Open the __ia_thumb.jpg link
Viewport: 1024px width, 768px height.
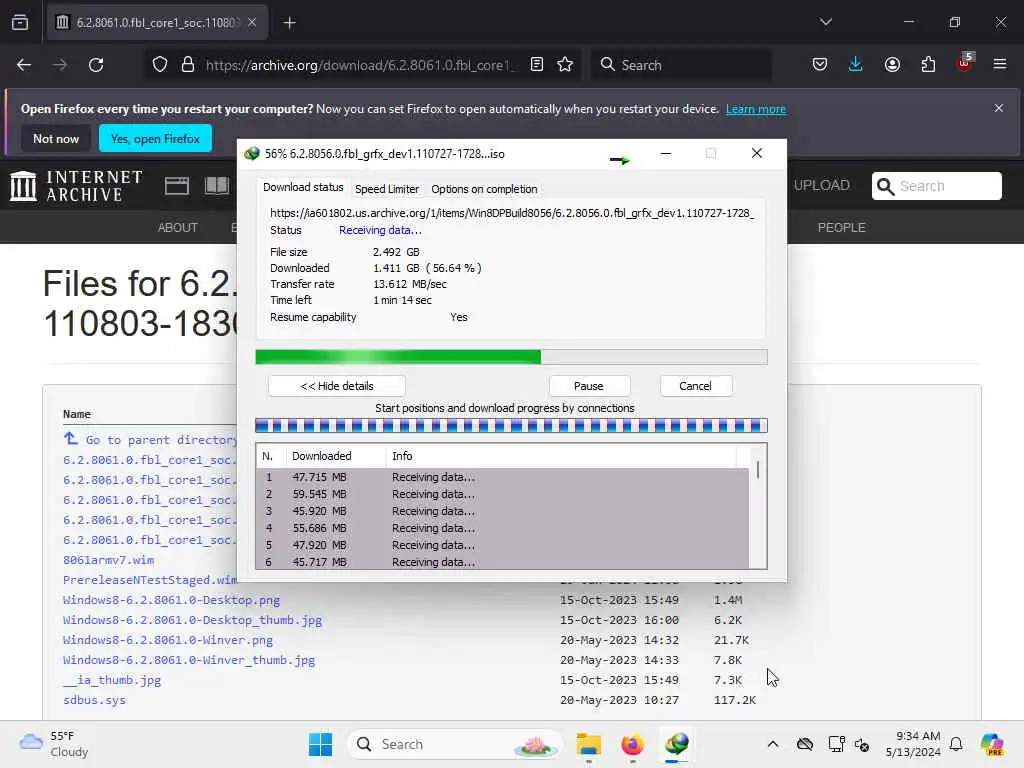112,680
